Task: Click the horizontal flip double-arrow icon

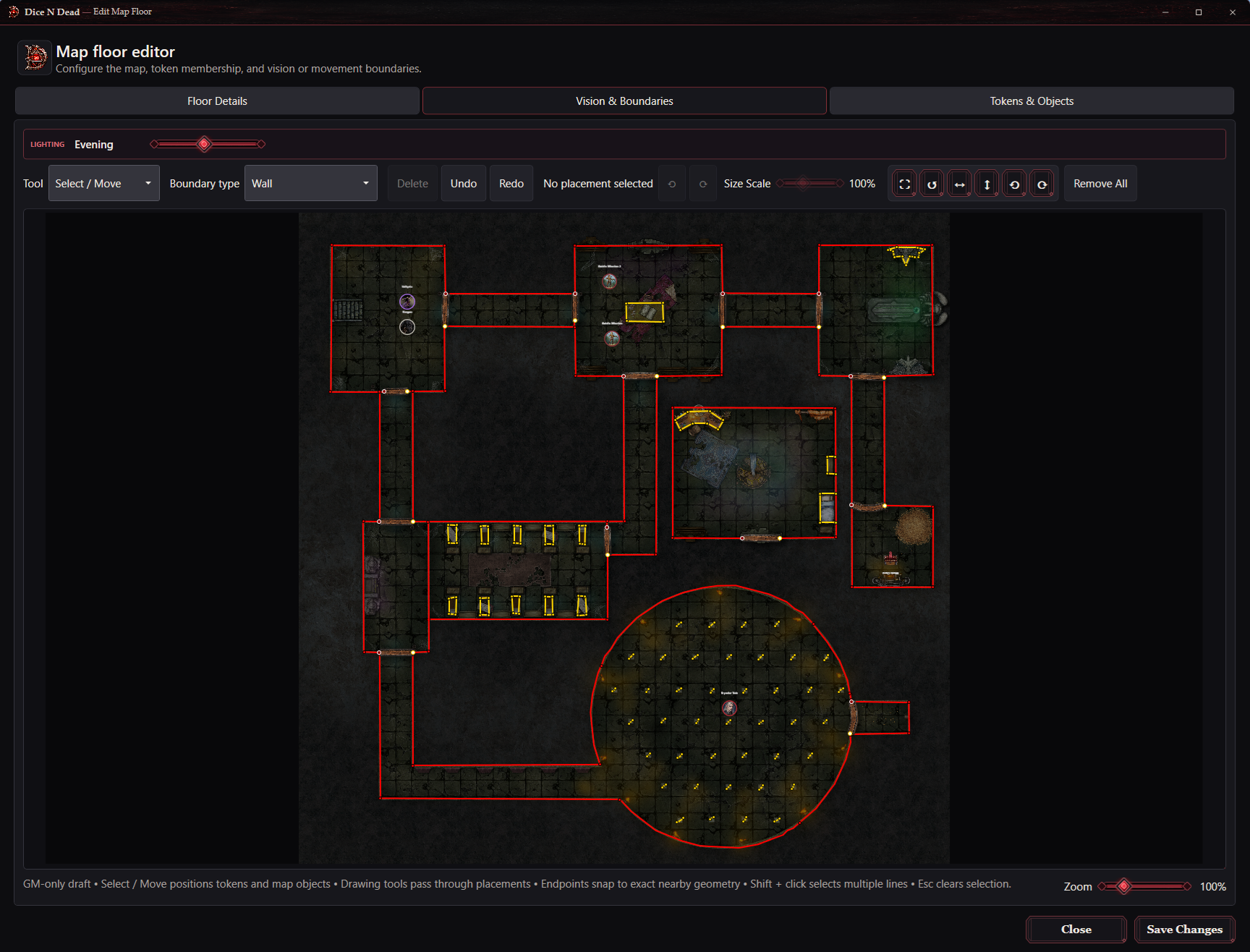Action: (959, 184)
